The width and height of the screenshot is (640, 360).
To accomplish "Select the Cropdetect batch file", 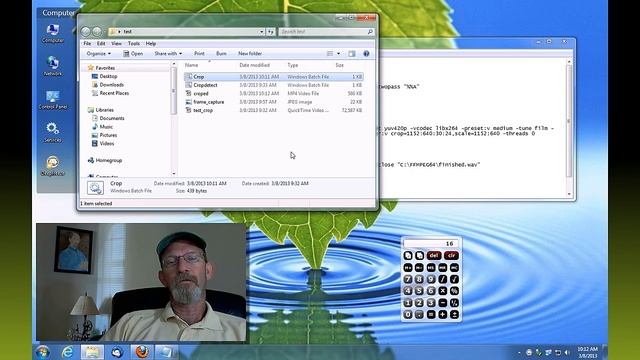I will pyautogui.click(x=273, y=85).
